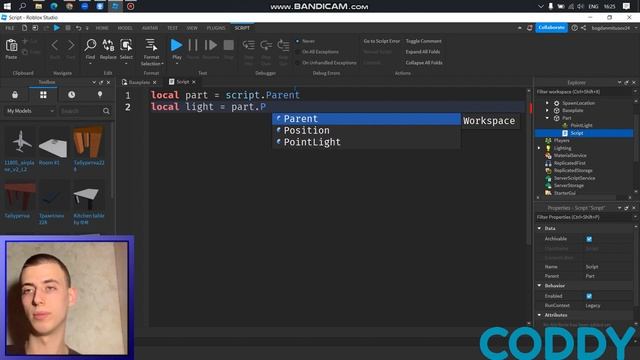The image size is (640, 360).
Task: Click the Format Selection icon
Action: click(151, 46)
